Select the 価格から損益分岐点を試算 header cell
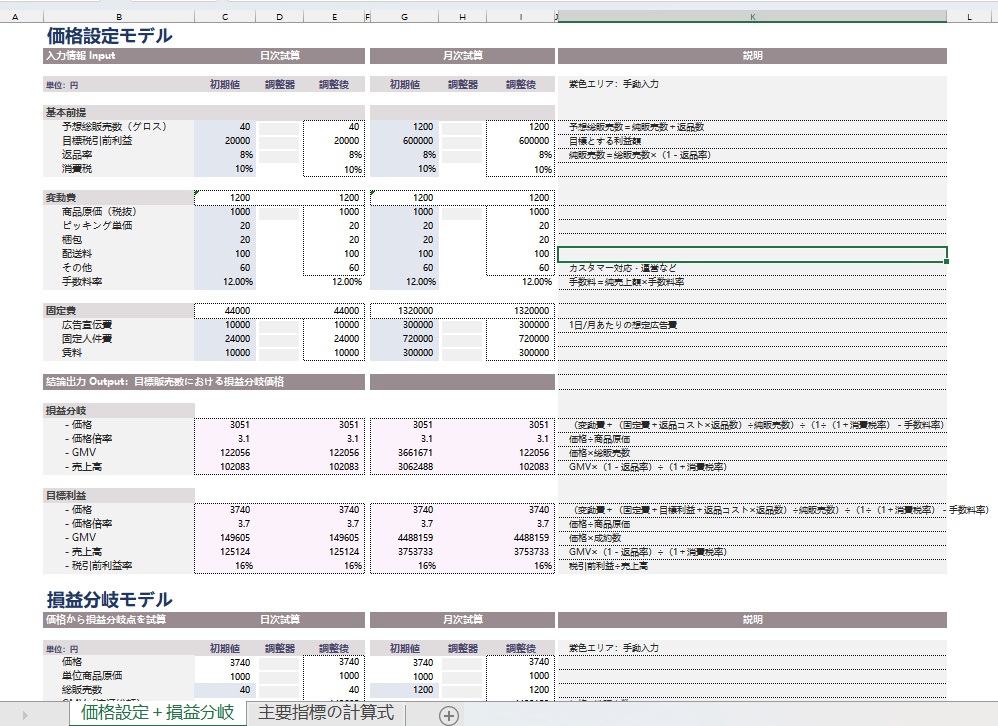The width and height of the screenshot is (998, 726). click(x=118, y=620)
